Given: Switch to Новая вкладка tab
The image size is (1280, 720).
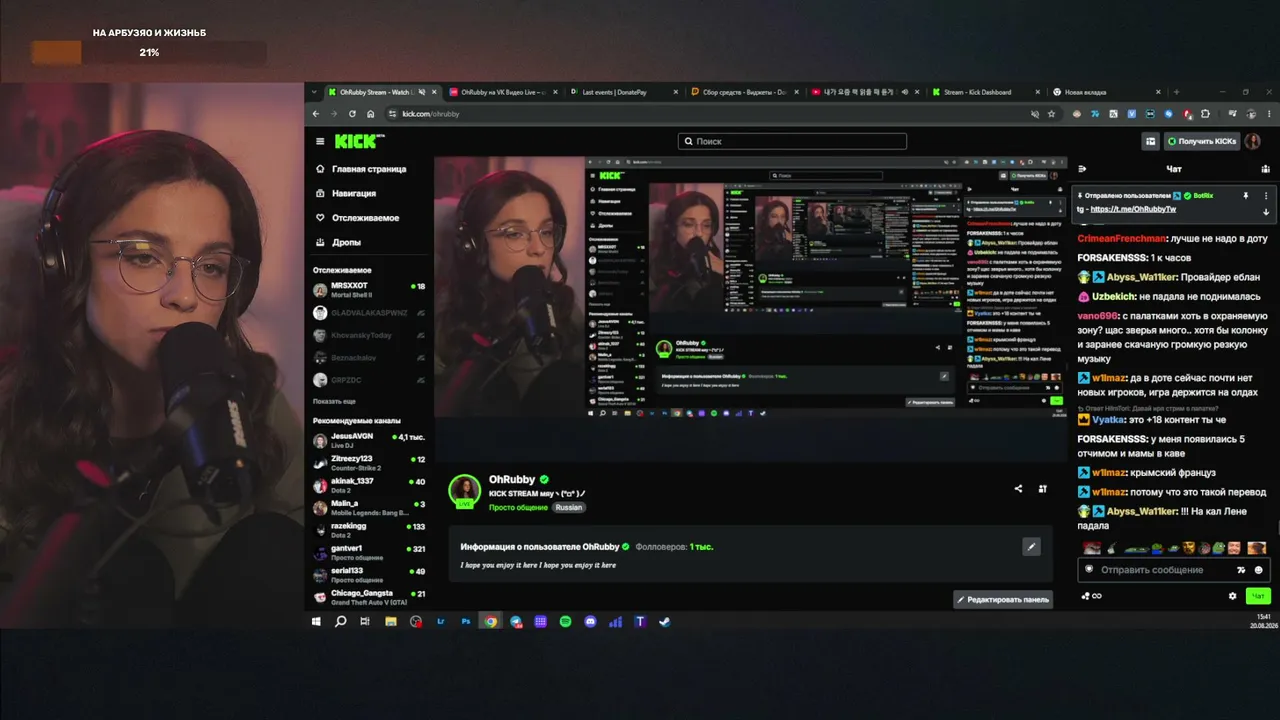Looking at the screenshot, I should click(1106, 92).
